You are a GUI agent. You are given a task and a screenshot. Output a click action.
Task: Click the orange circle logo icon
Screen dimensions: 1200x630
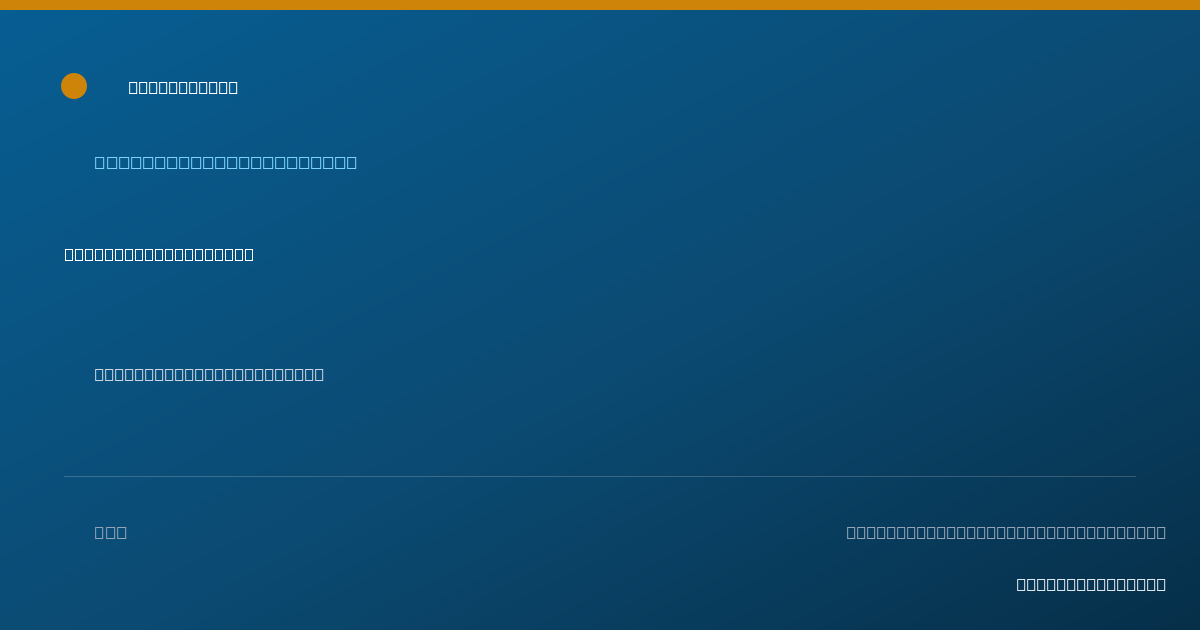74,86
